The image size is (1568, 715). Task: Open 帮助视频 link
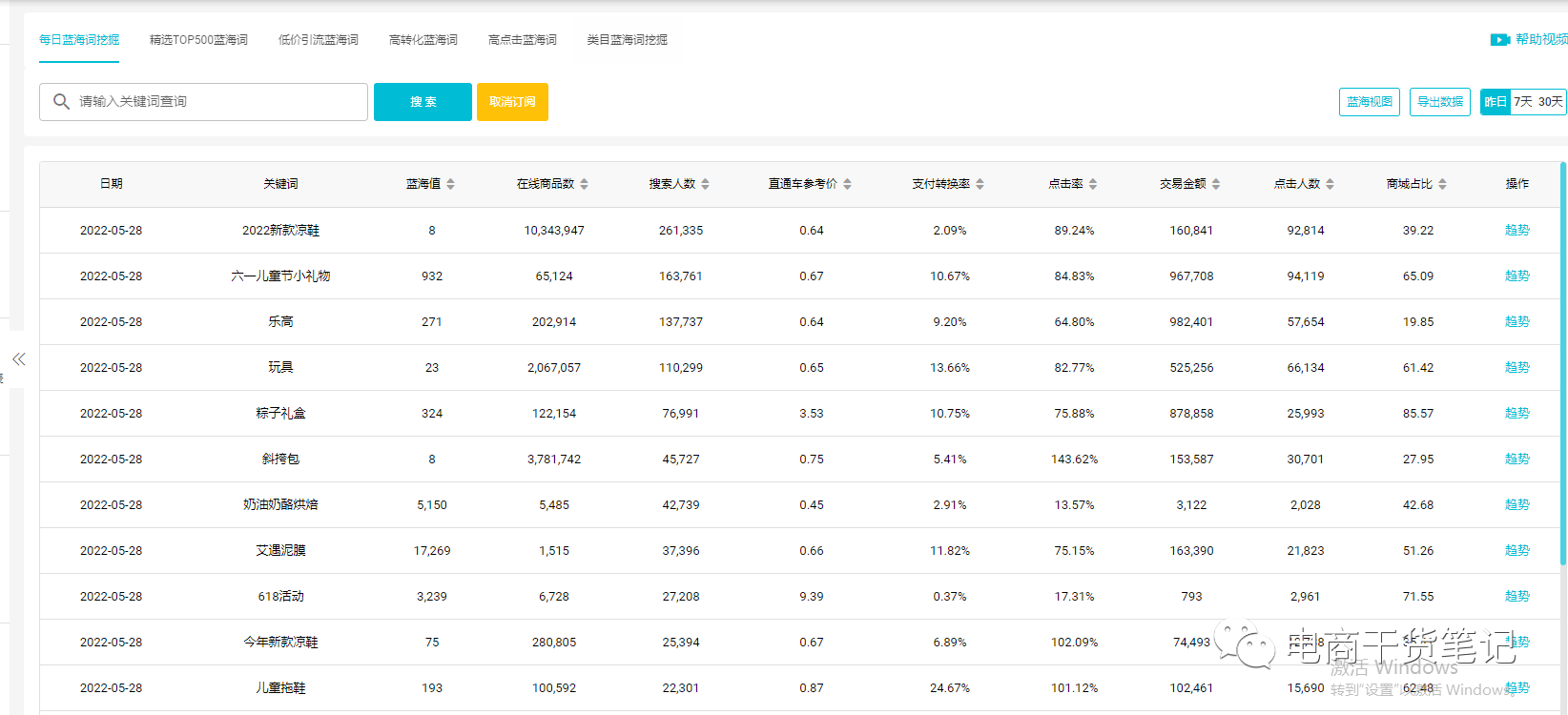tap(1541, 40)
